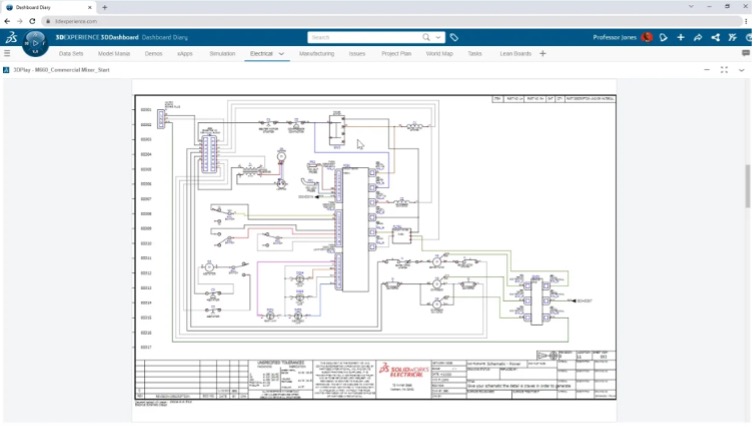The image size is (753, 428).
Task: Expand the 3DPlay widget chevron menu
Action: point(741,70)
